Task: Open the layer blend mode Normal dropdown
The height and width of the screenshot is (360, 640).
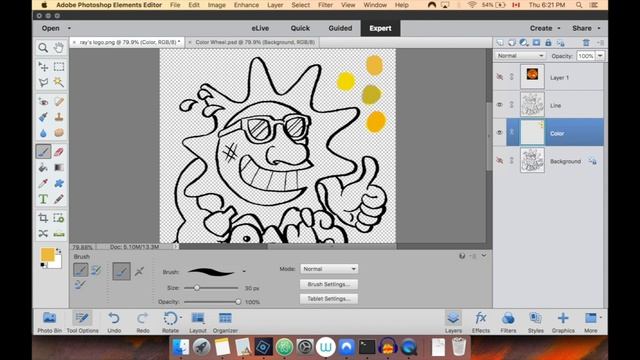Action: coord(520,56)
